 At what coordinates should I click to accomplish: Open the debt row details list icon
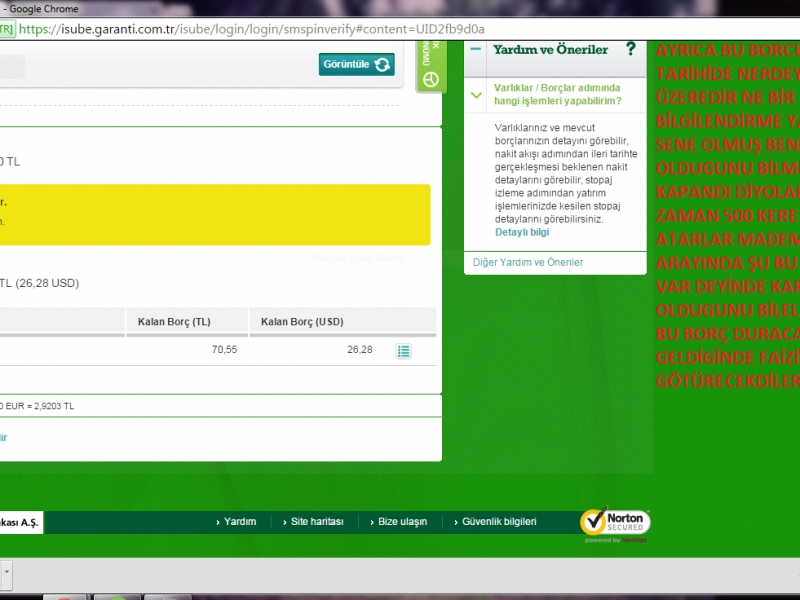click(x=403, y=351)
